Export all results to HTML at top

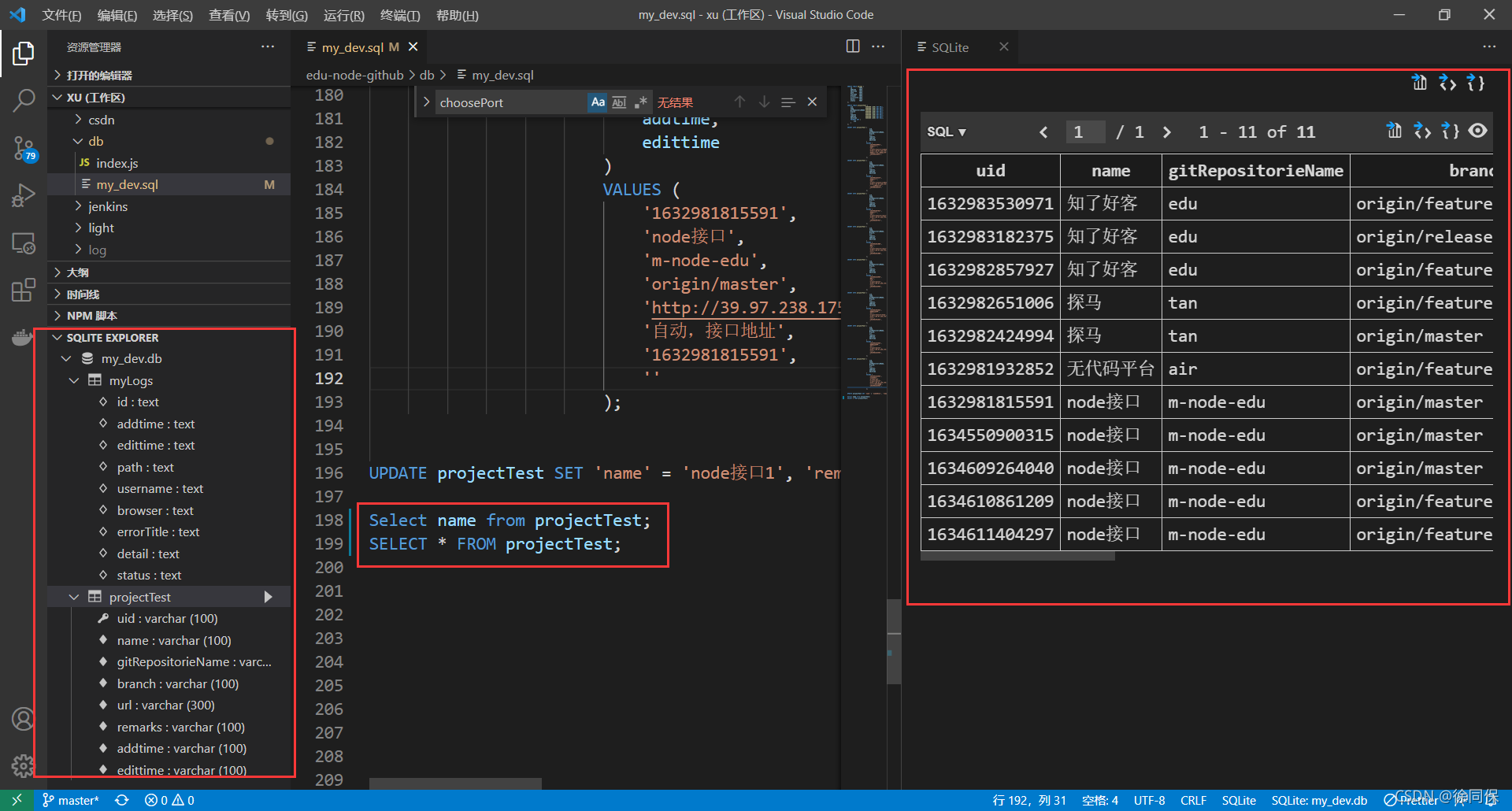tap(1447, 83)
